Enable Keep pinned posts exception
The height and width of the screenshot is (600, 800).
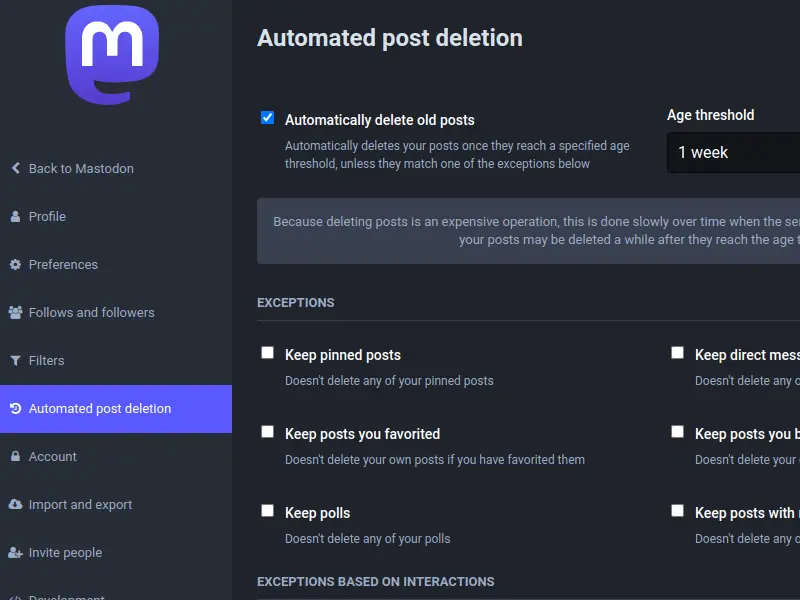[267, 353]
